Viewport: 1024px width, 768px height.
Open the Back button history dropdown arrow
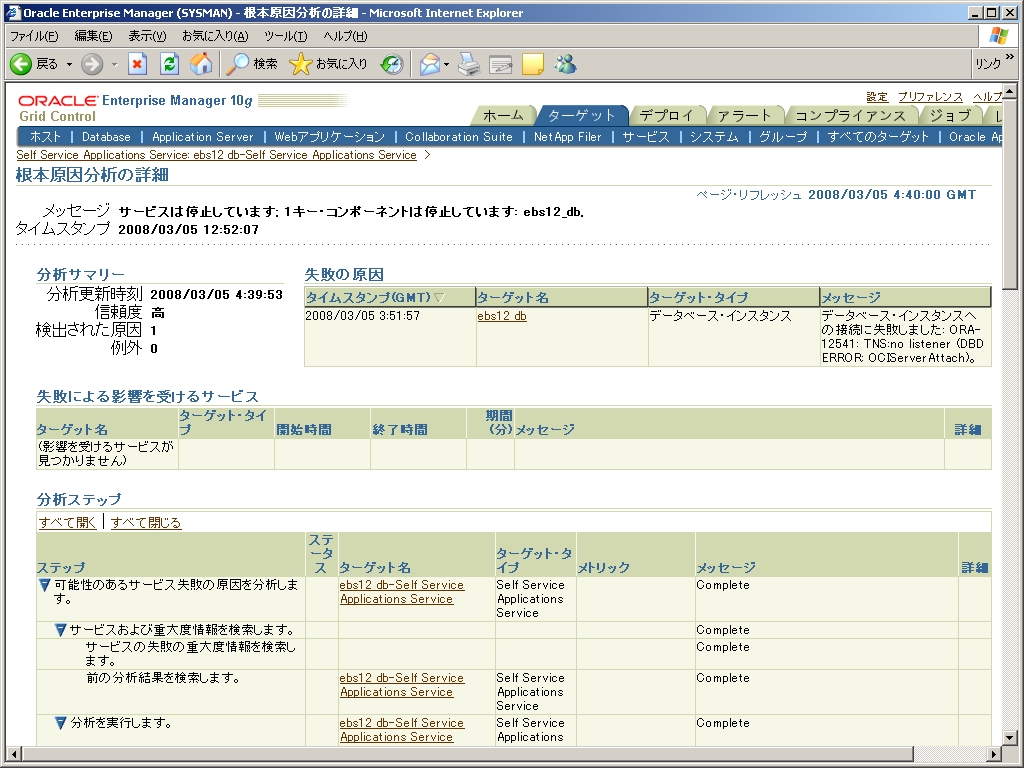click(69, 65)
